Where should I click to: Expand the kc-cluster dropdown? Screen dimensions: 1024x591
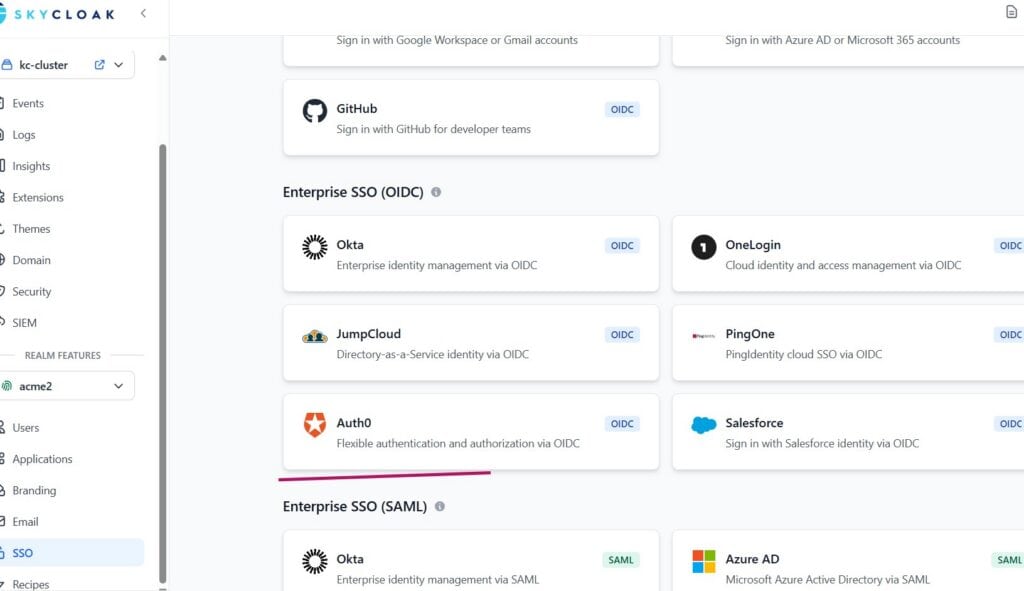pyautogui.click(x=119, y=65)
